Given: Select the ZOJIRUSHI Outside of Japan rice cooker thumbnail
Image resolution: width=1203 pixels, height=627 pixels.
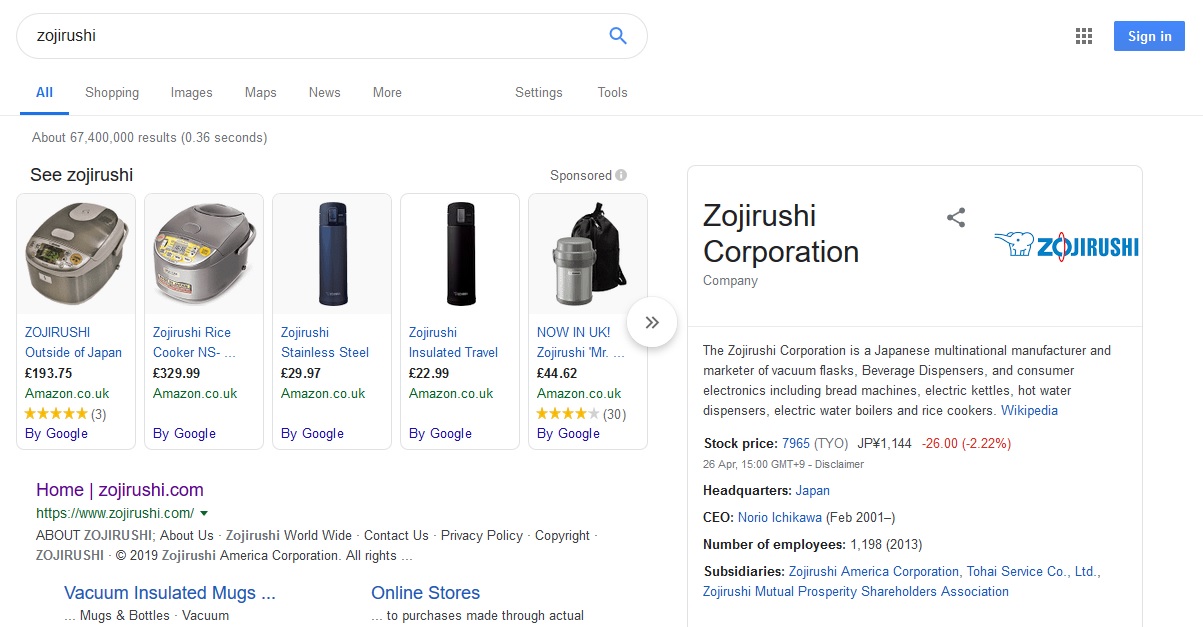Looking at the screenshot, I should 76,254.
